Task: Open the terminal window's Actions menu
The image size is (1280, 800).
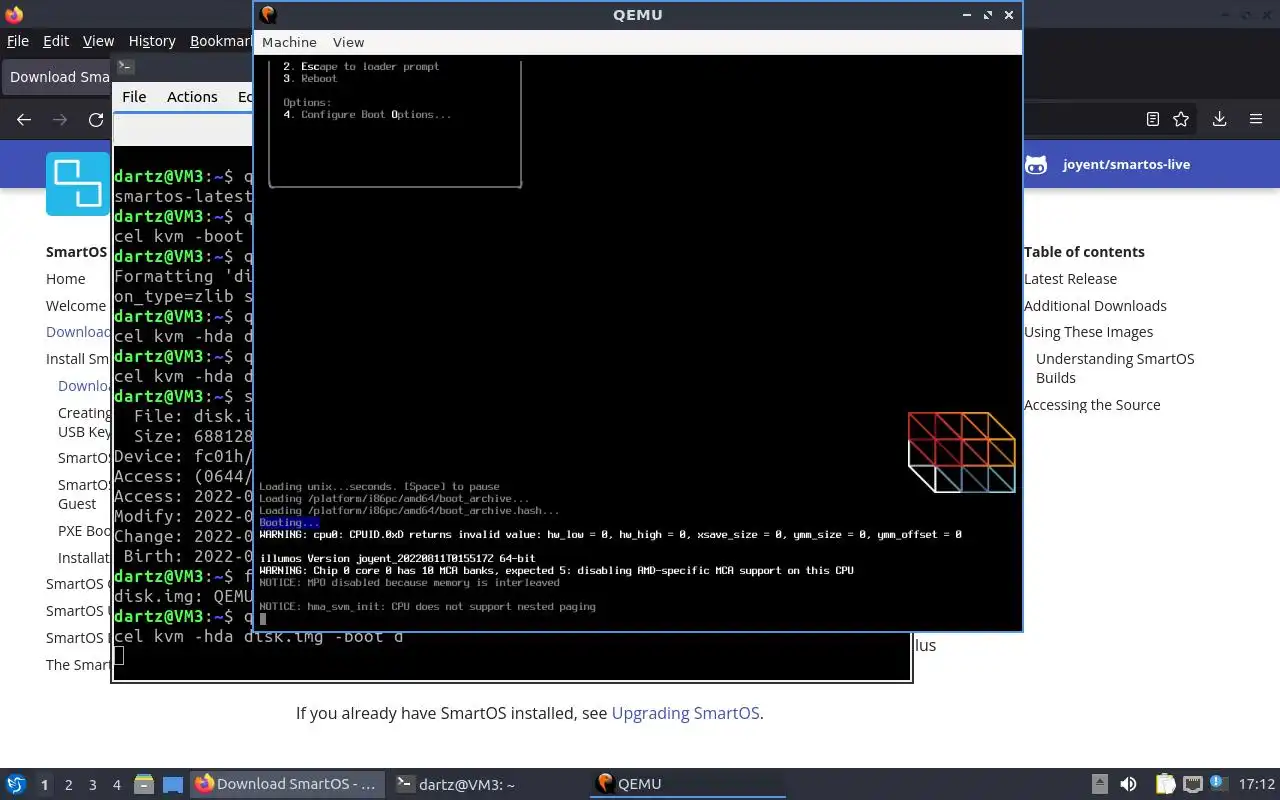Action: pos(192,97)
